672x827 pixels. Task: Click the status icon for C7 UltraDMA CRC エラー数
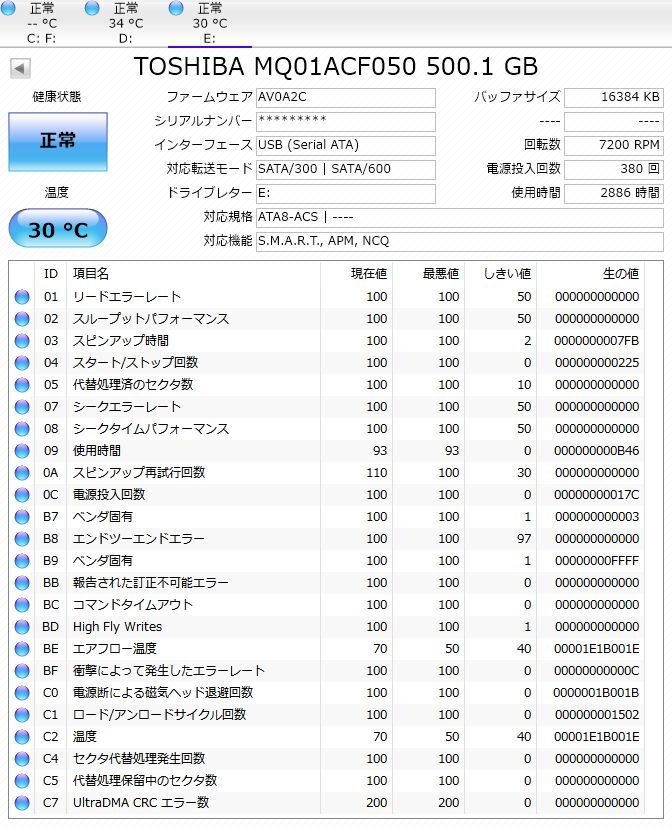tap(22, 803)
